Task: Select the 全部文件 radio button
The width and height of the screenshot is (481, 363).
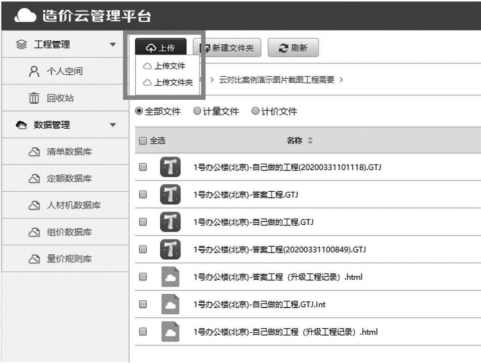Action: 139,111
